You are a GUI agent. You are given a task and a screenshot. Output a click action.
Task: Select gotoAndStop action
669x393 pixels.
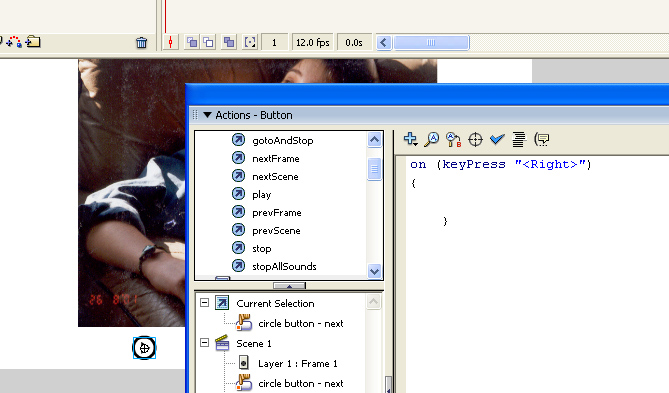point(282,140)
